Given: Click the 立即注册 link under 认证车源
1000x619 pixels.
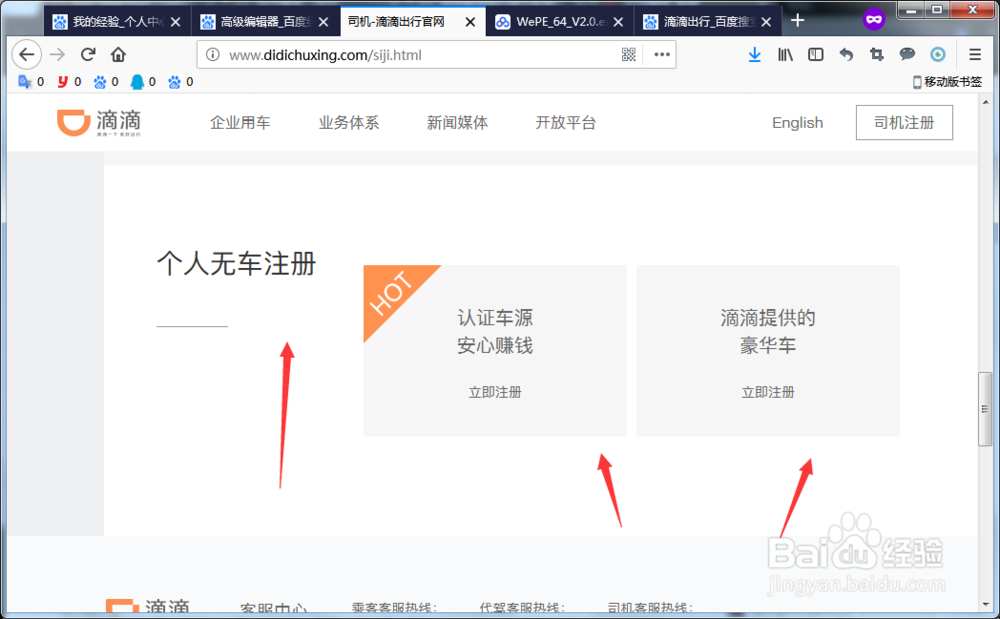Looking at the screenshot, I should pyautogui.click(x=494, y=392).
